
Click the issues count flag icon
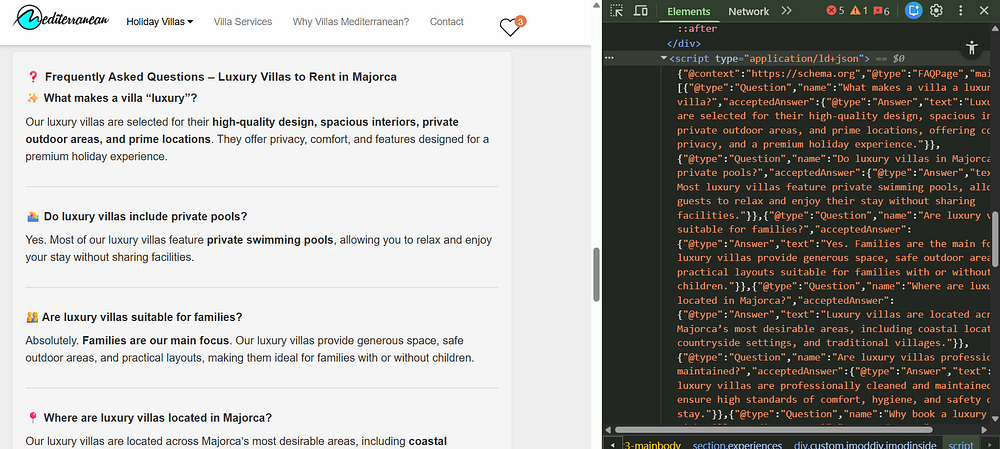coord(882,11)
